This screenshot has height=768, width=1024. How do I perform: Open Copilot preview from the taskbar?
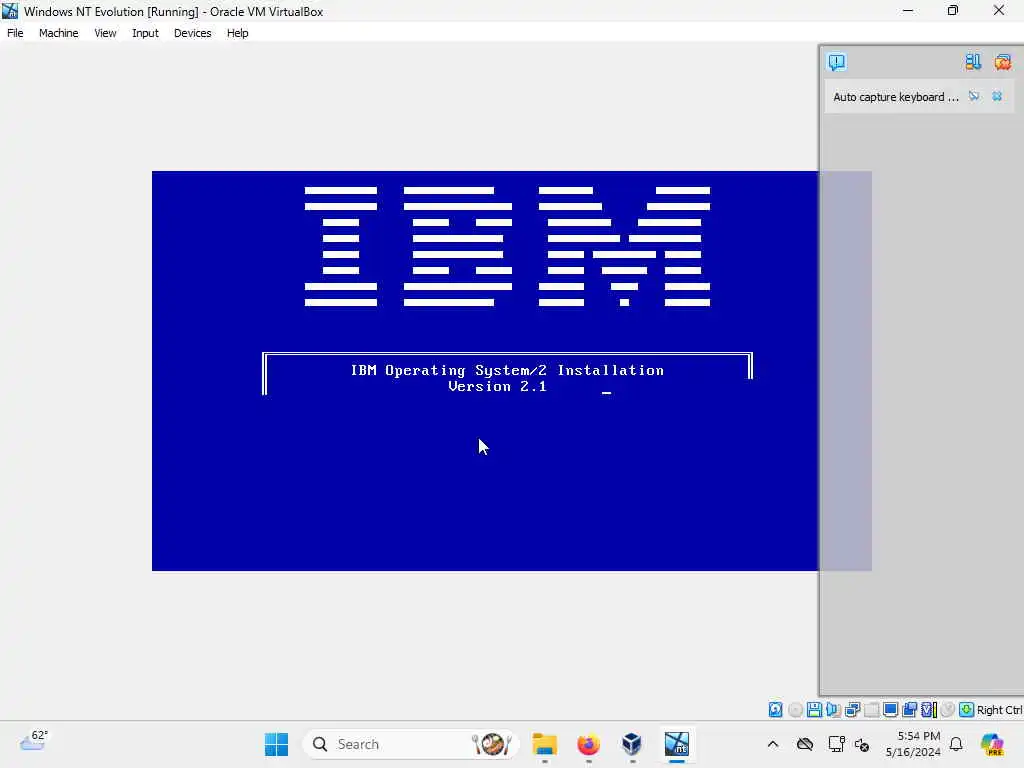click(x=992, y=744)
